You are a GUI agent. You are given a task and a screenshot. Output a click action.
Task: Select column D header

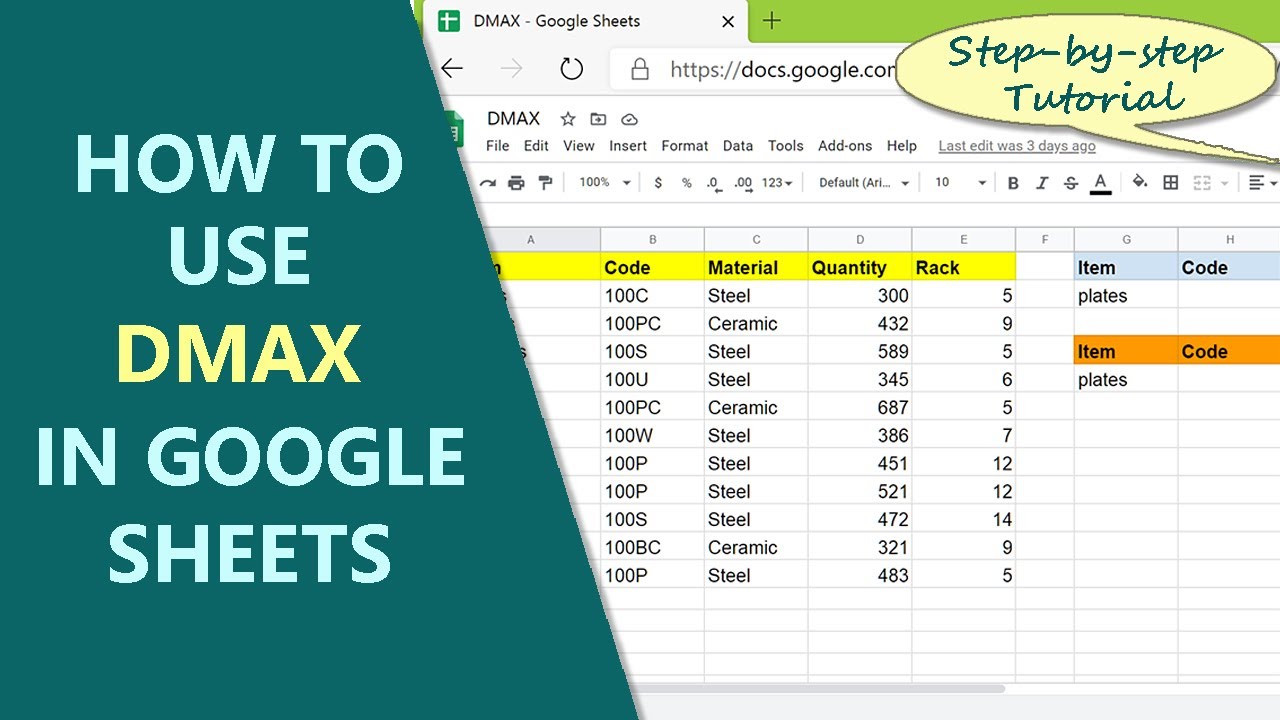(x=860, y=240)
